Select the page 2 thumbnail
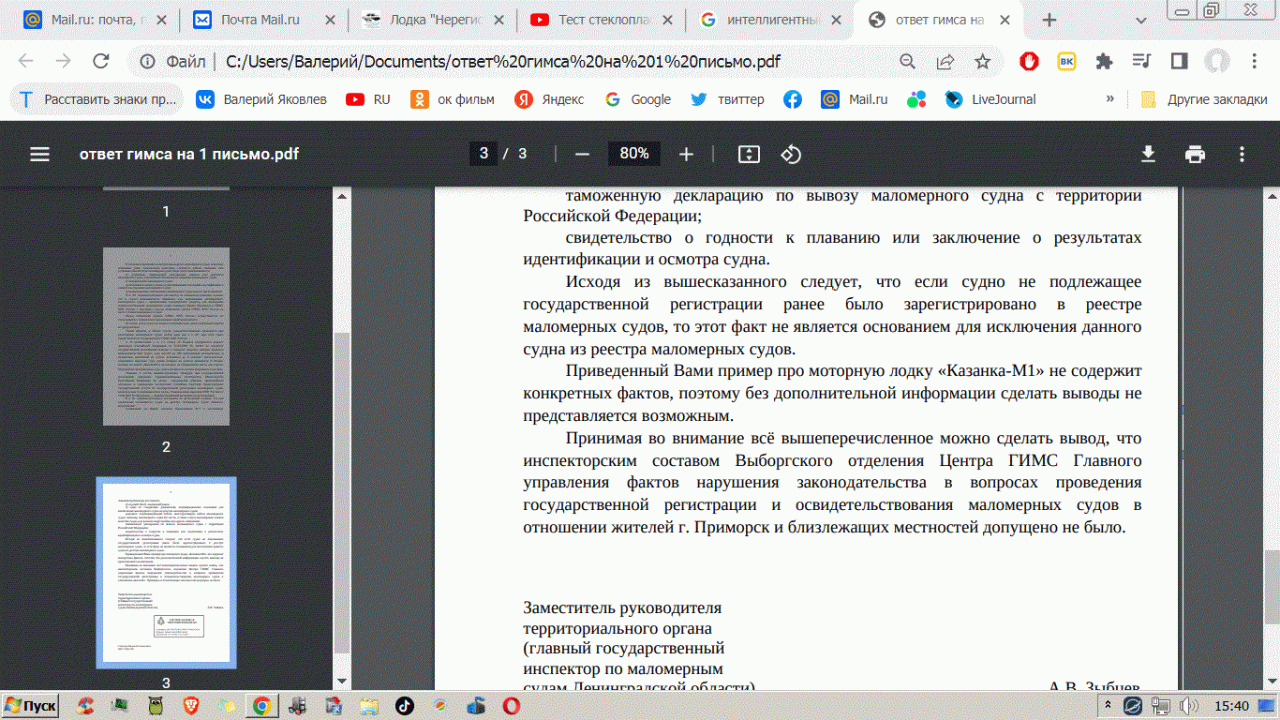1280x720 pixels. tap(166, 338)
